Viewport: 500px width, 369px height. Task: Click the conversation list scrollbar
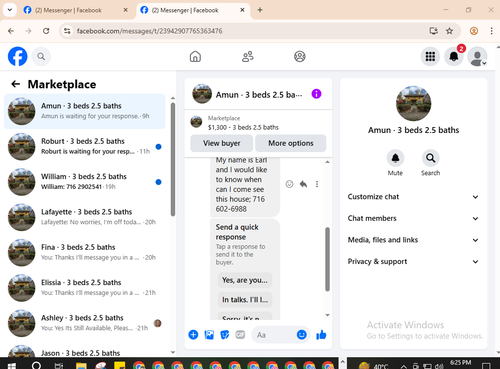pyautogui.click(x=173, y=160)
